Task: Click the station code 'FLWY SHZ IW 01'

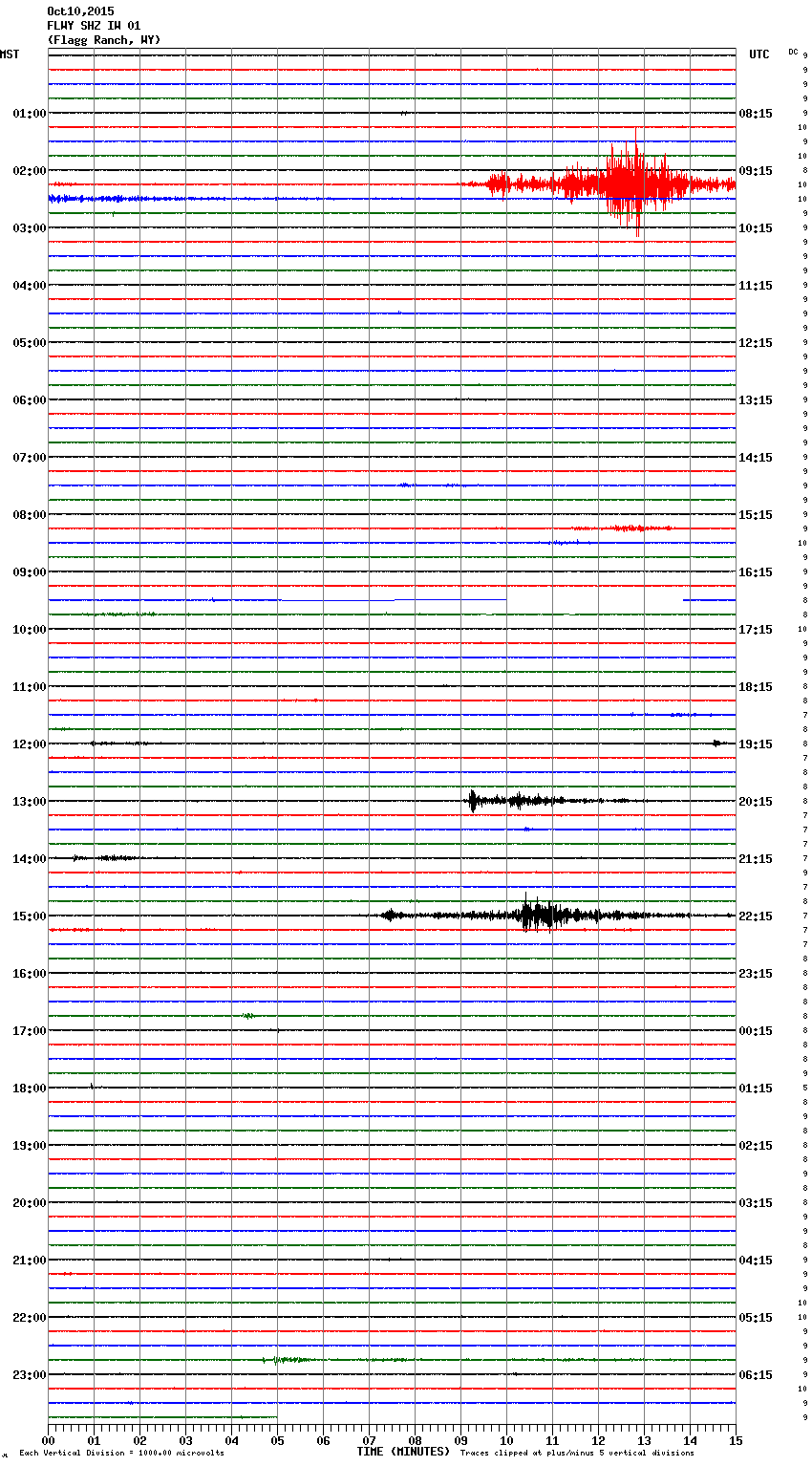Action: click(x=94, y=26)
